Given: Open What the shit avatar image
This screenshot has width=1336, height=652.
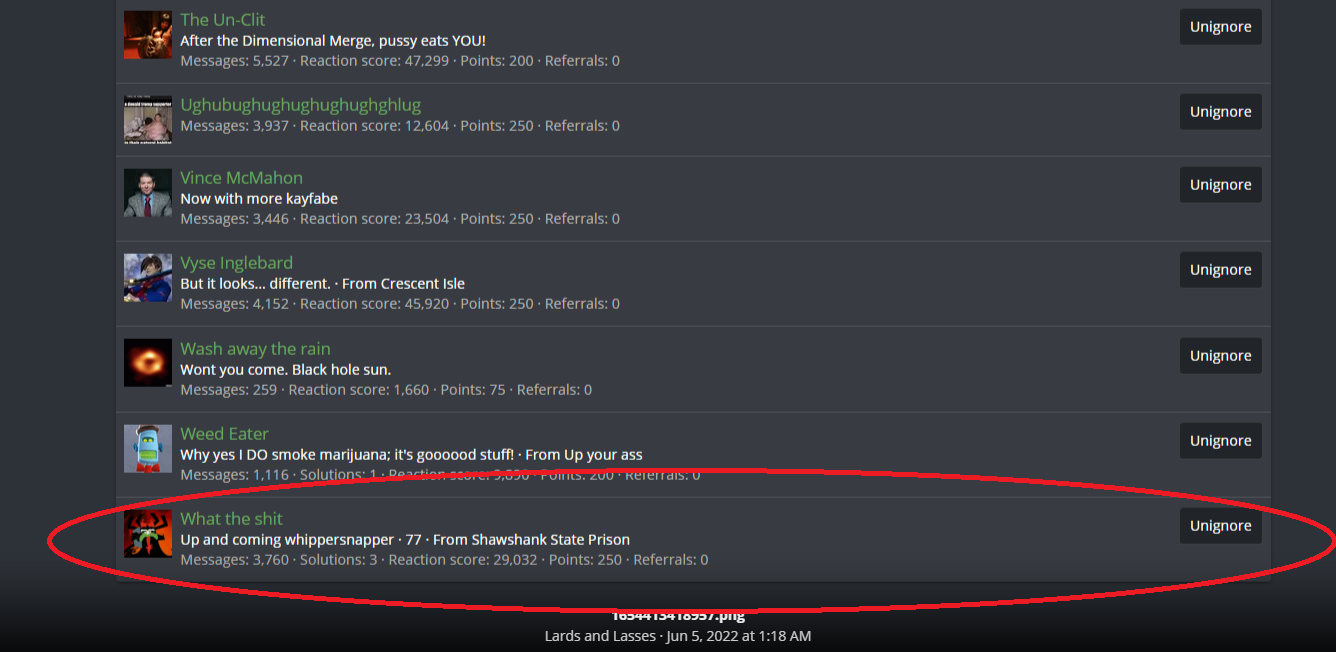Looking at the screenshot, I should pyautogui.click(x=148, y=534).
